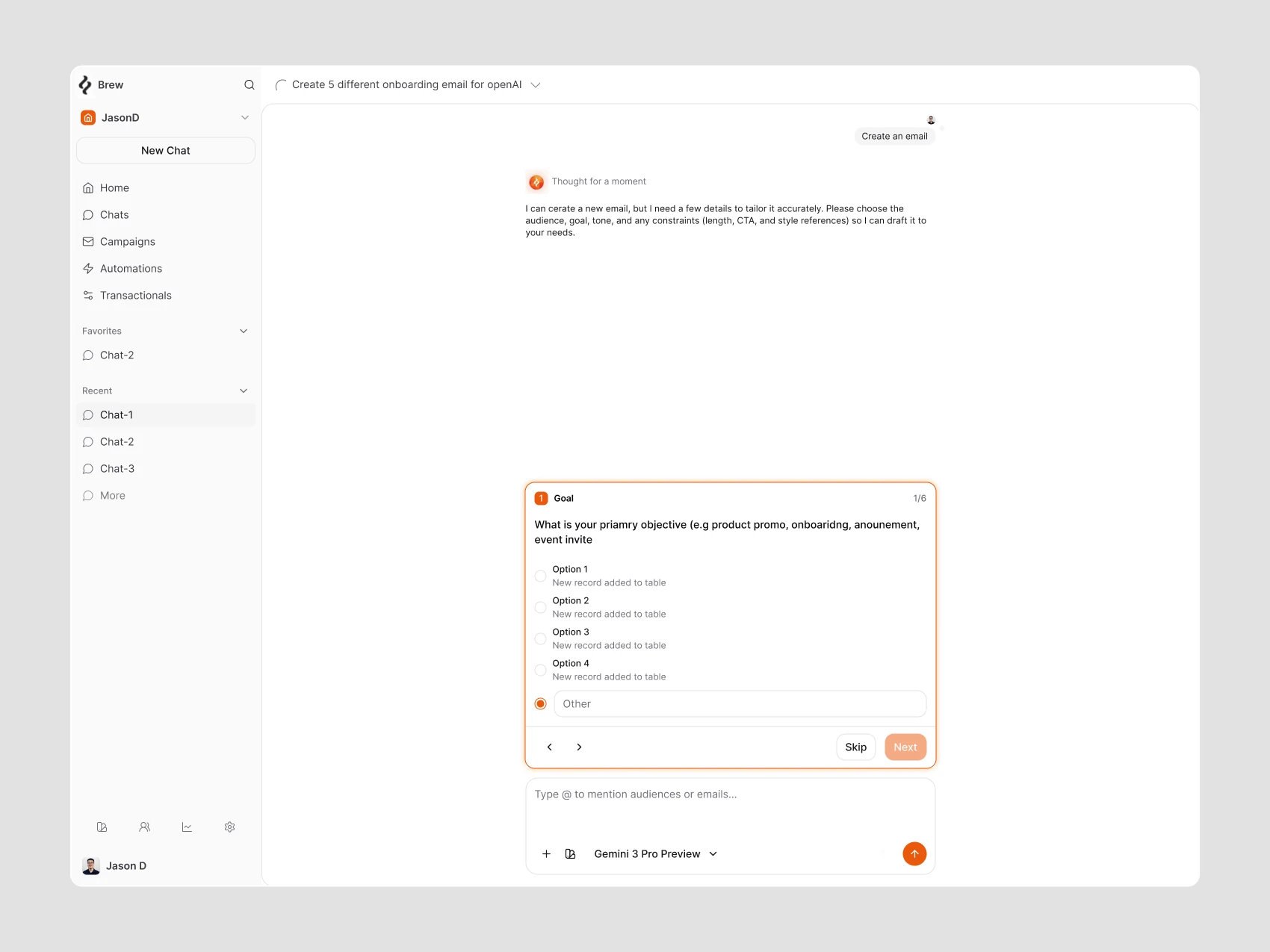Click Jason D profile avatar
Screen dimensions: 1270x952
click(91, 866)
